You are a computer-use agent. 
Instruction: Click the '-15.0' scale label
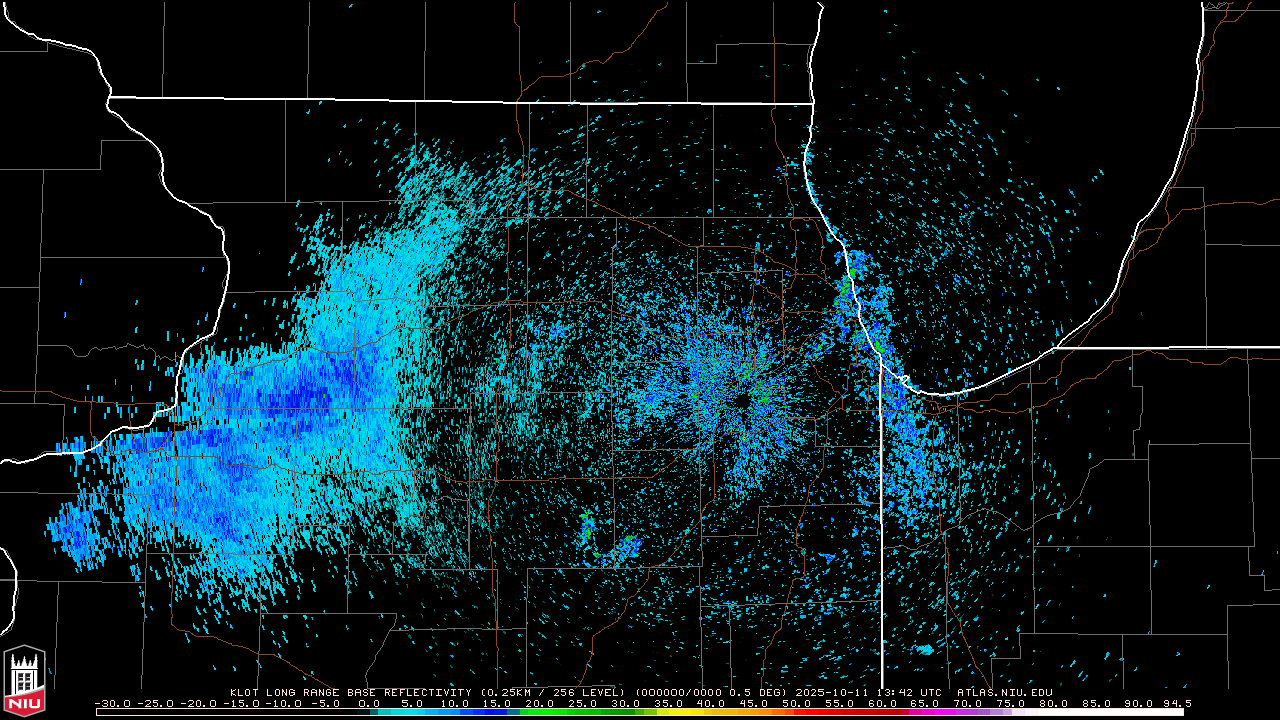click(x=240, y=703)
